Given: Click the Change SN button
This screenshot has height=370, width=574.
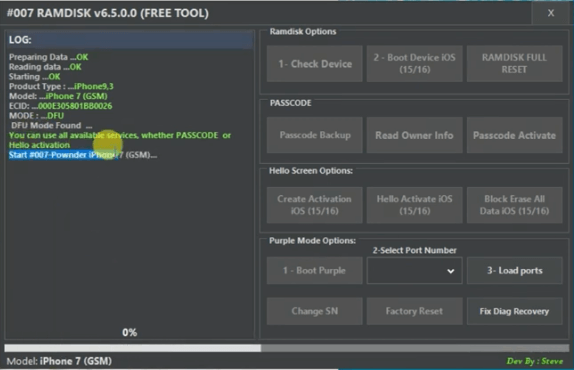Looking at the screenshot, I should pos(315,311).
